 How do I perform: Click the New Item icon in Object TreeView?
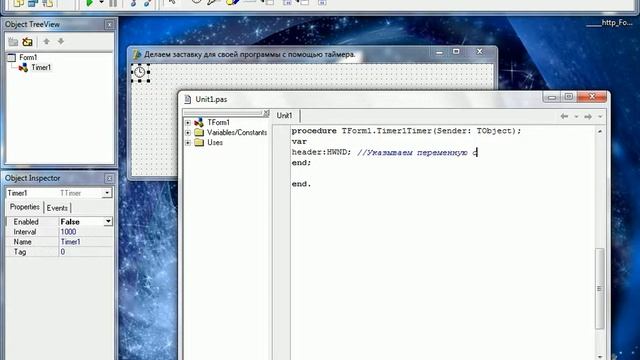pyautogui.click(x=13, y=42)
